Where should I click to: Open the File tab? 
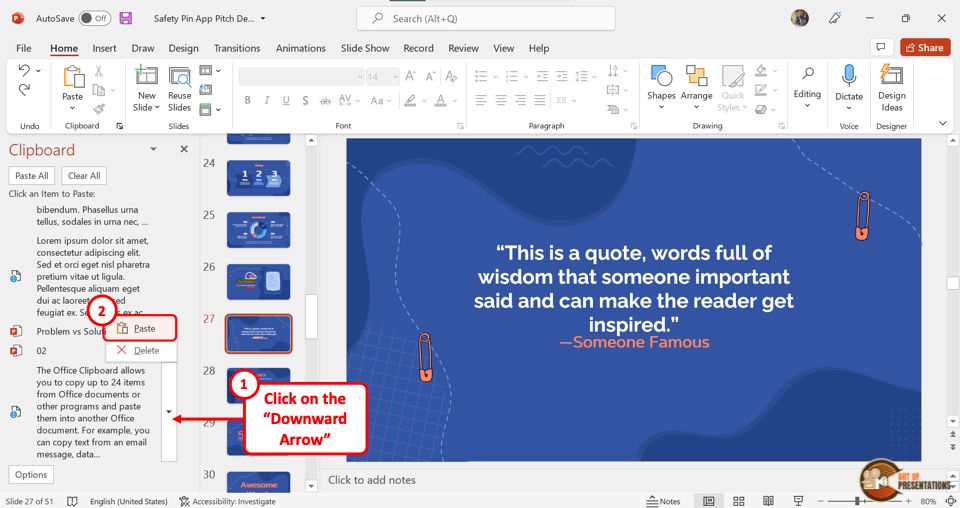tap(24, 48)
